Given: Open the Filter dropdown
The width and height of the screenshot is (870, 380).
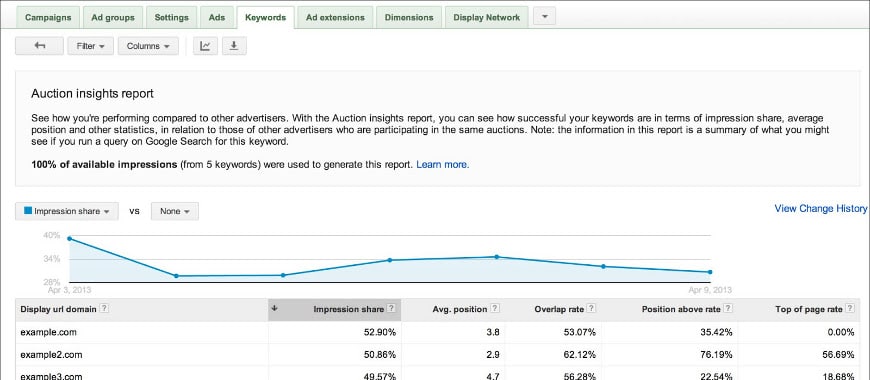Looking at the screenshot, I should tap(90, 46).
